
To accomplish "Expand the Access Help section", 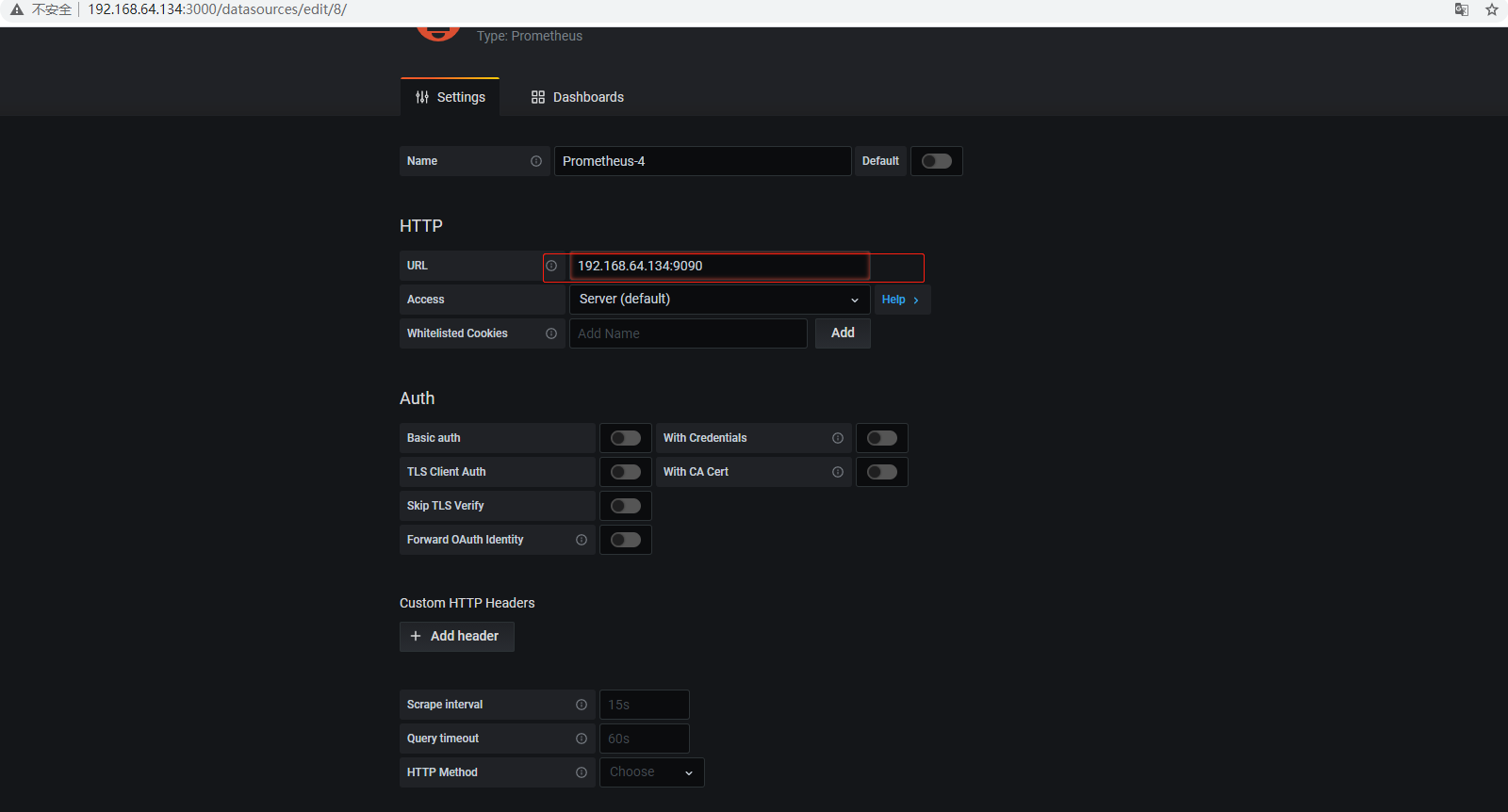I will 901,300.
